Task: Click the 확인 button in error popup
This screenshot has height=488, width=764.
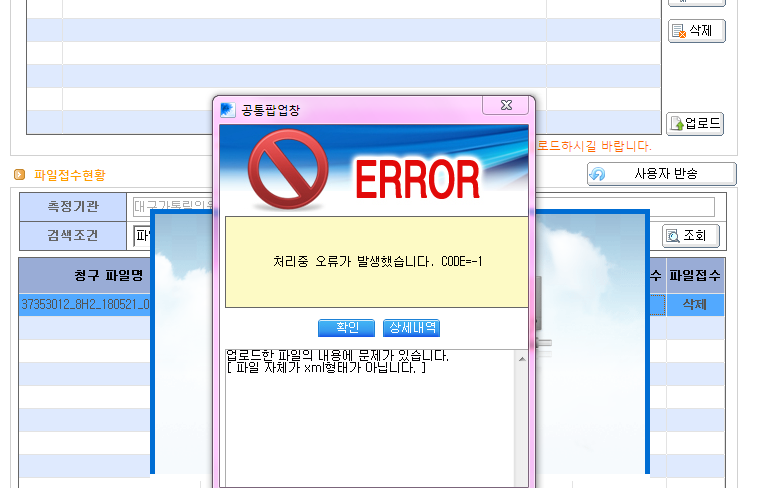Action: [x=346, y=328]
